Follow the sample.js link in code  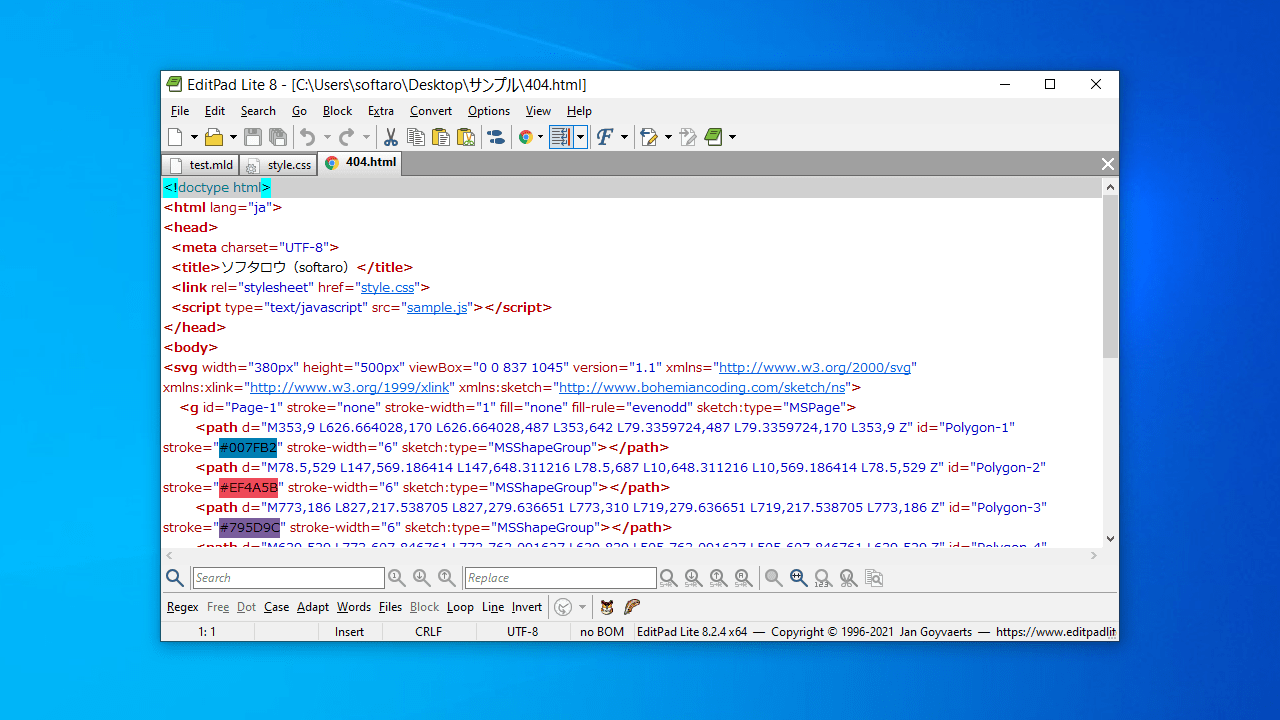(x=437, y=307)
